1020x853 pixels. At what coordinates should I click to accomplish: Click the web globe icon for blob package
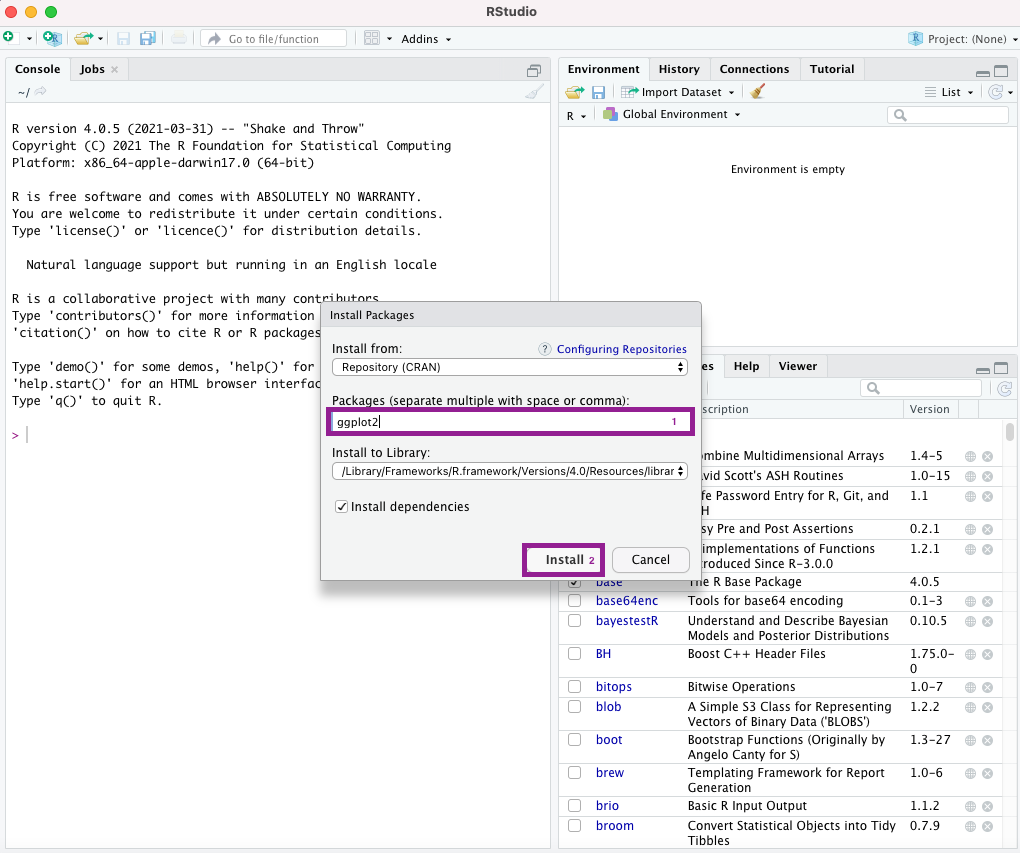(x=970, y=707)
